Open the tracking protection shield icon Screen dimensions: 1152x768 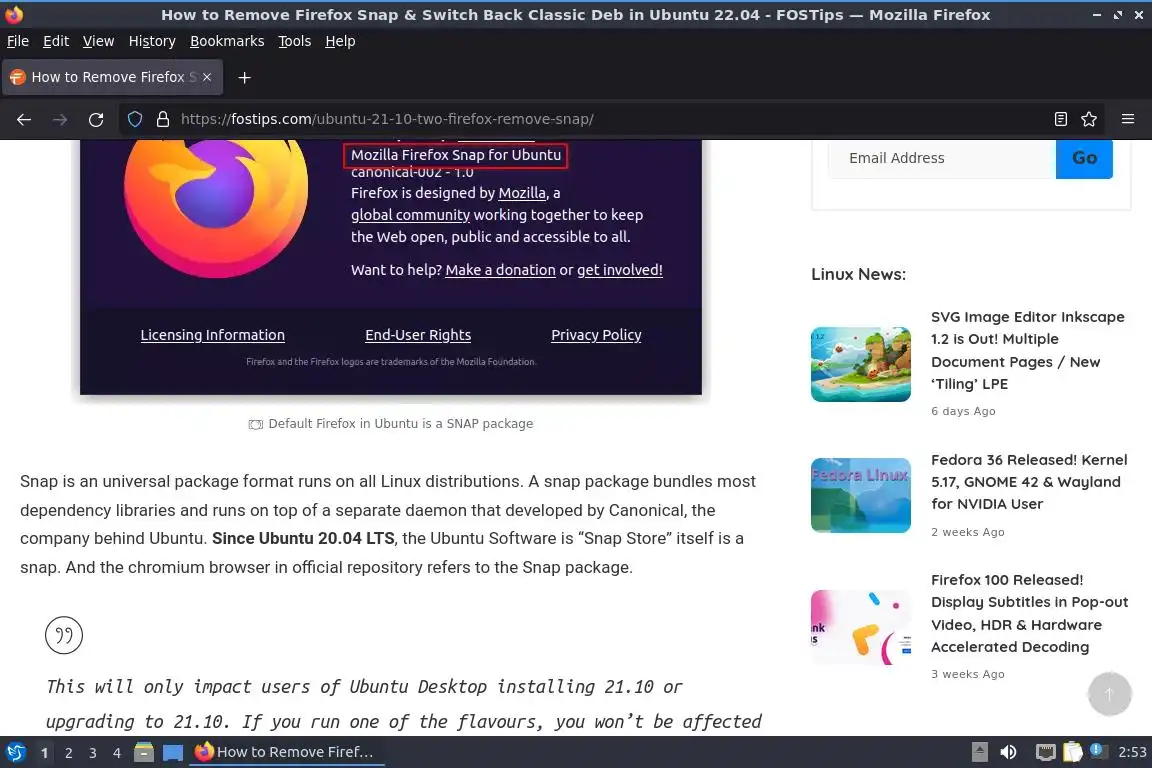tap(135, 119)
